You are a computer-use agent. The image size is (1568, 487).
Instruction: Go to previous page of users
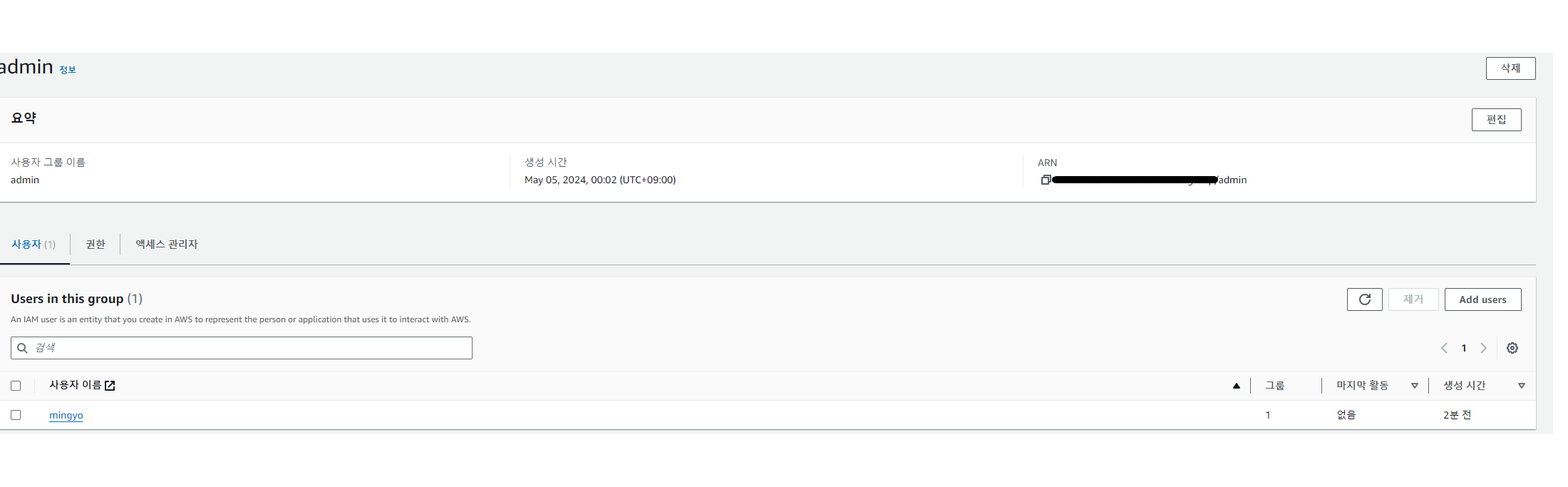1444,348
